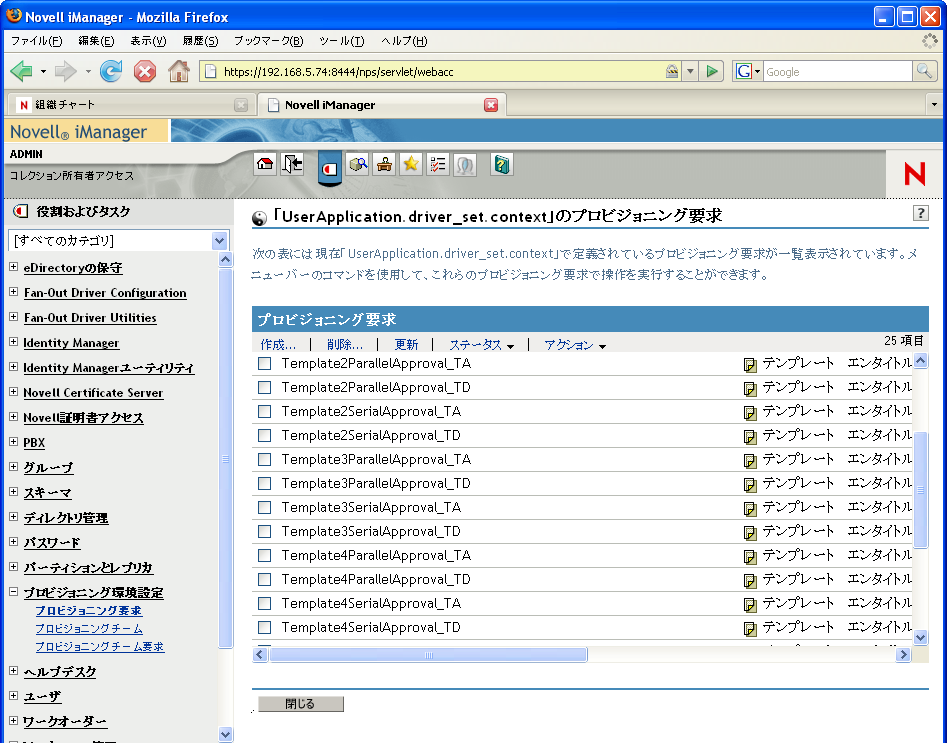
Task: Click the Preferences checklist icon
Action: point(438,164)
